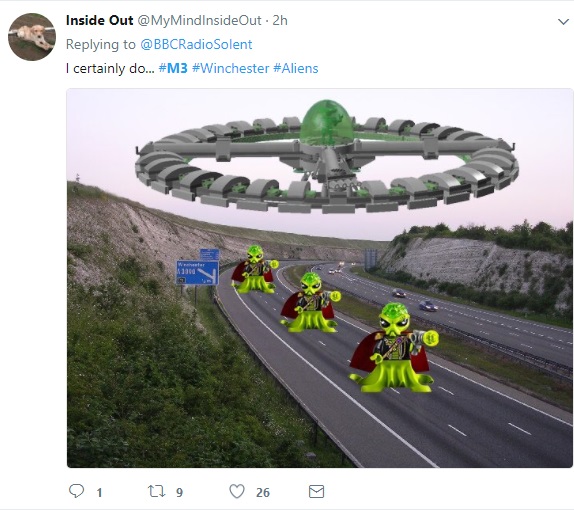
Task: Open Inside Out's dog profile picture
Action: (32, 37)
